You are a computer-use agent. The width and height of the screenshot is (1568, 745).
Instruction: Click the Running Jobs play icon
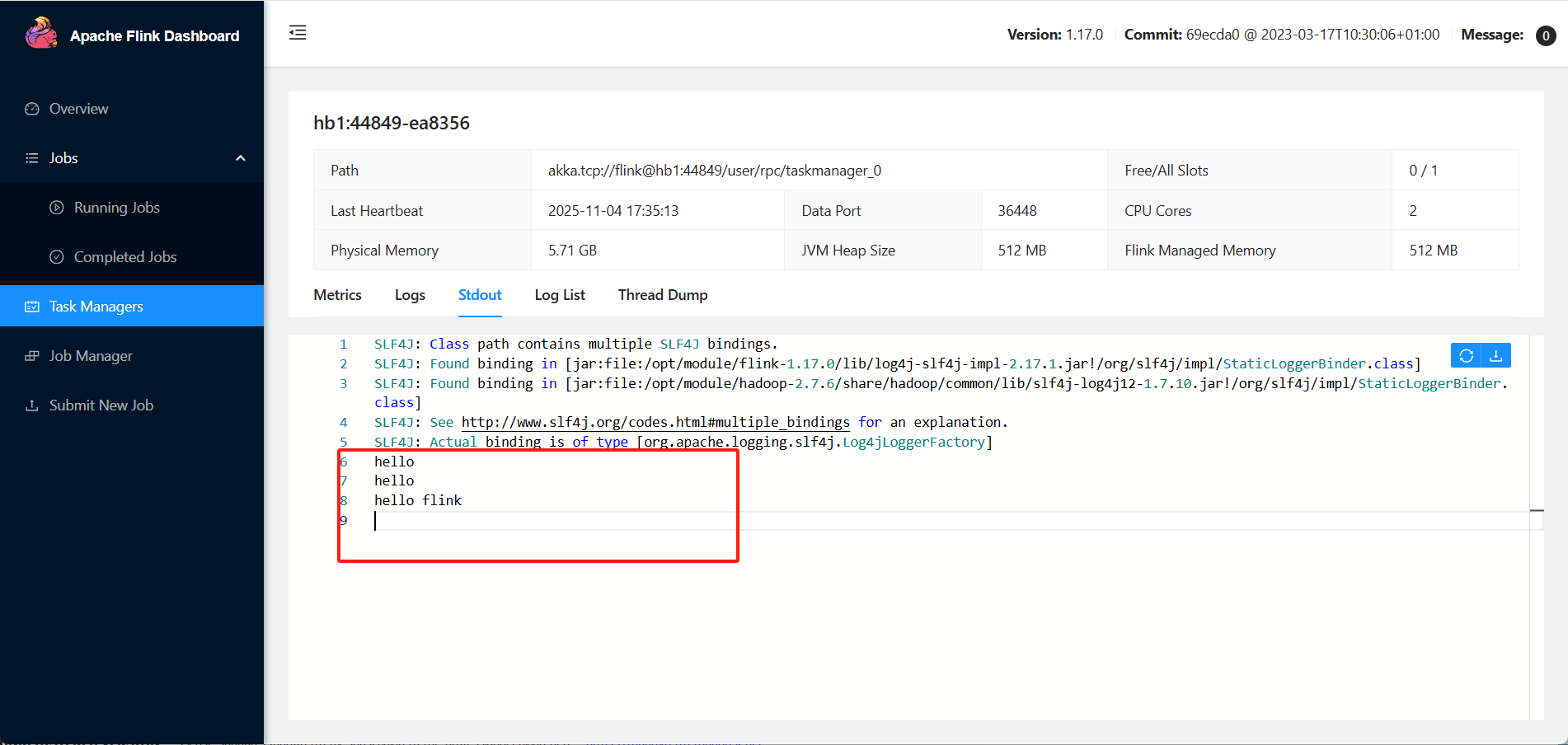pos(57,208)
